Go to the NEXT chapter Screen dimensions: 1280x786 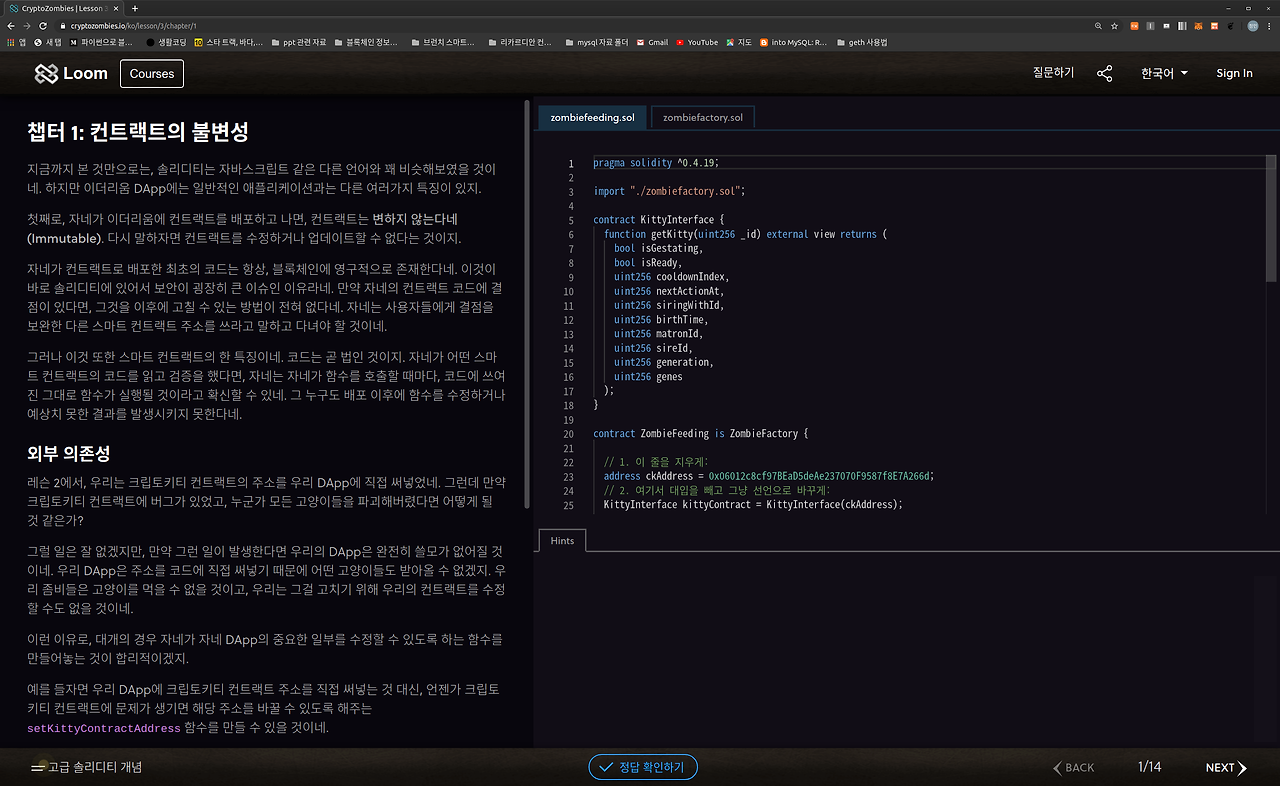point(1226,767)
